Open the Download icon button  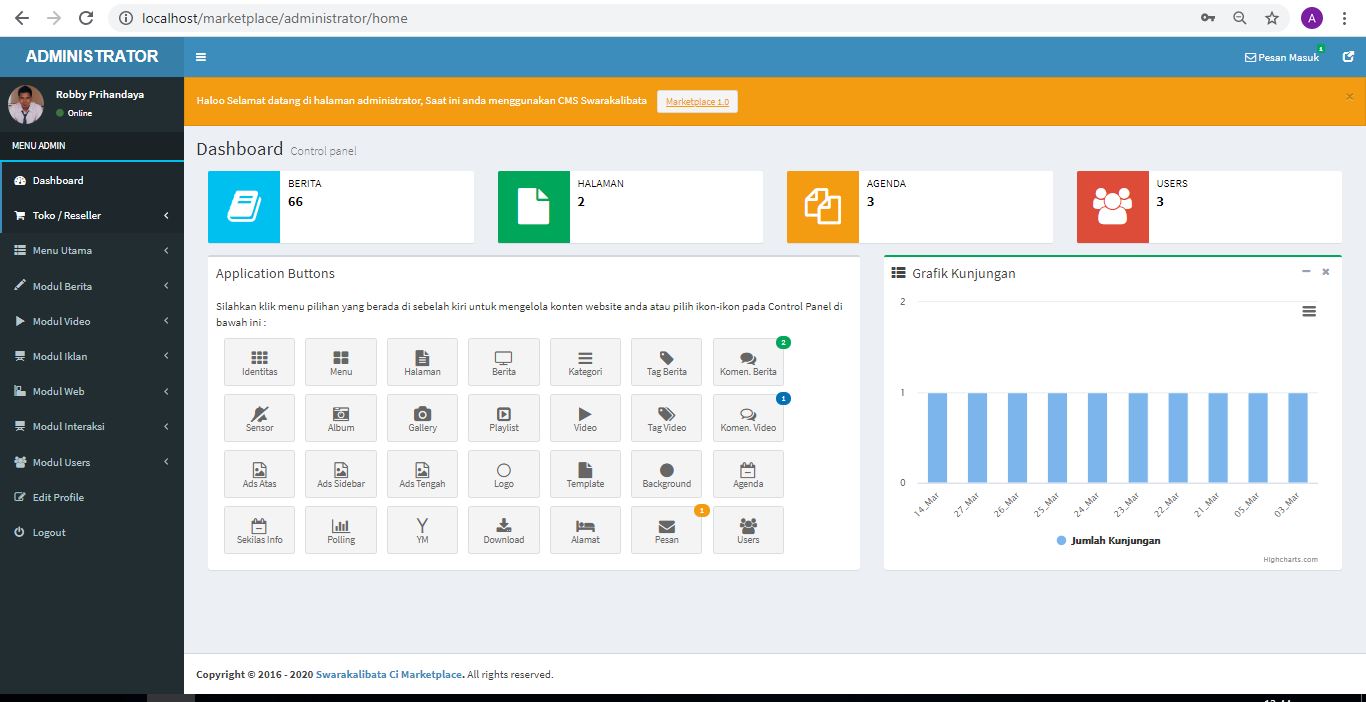503,530
